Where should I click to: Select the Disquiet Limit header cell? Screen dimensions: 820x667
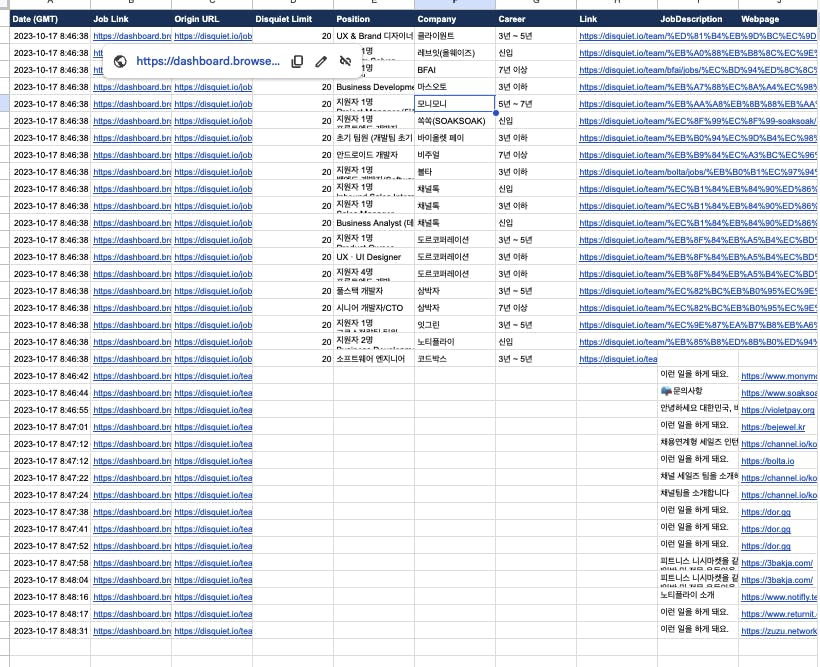(x=293, y=19)
